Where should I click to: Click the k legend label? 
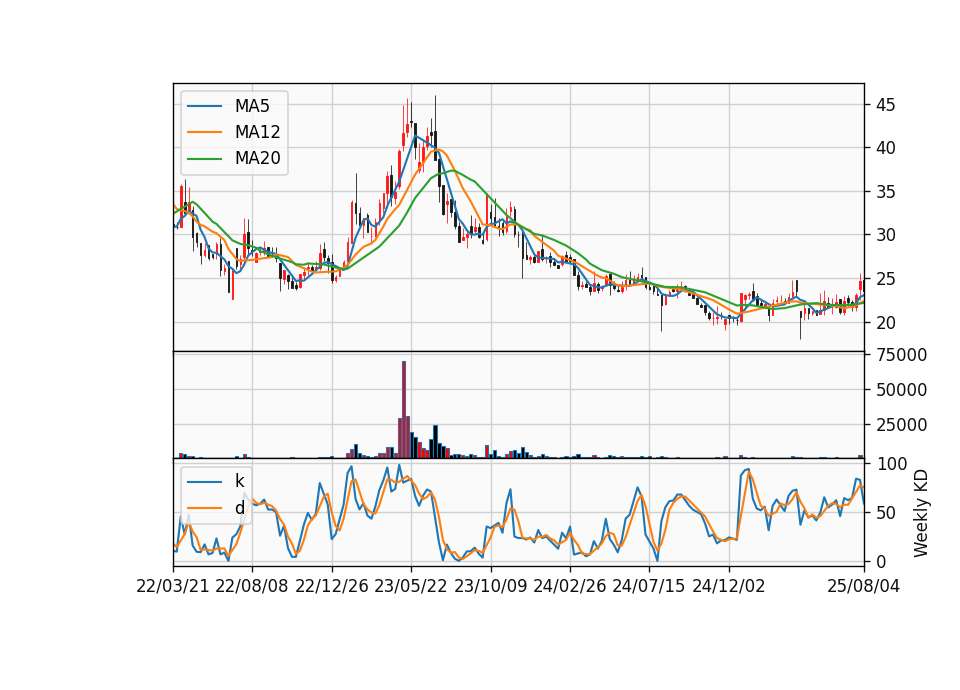pyautogui.click(x=239, y=481)
